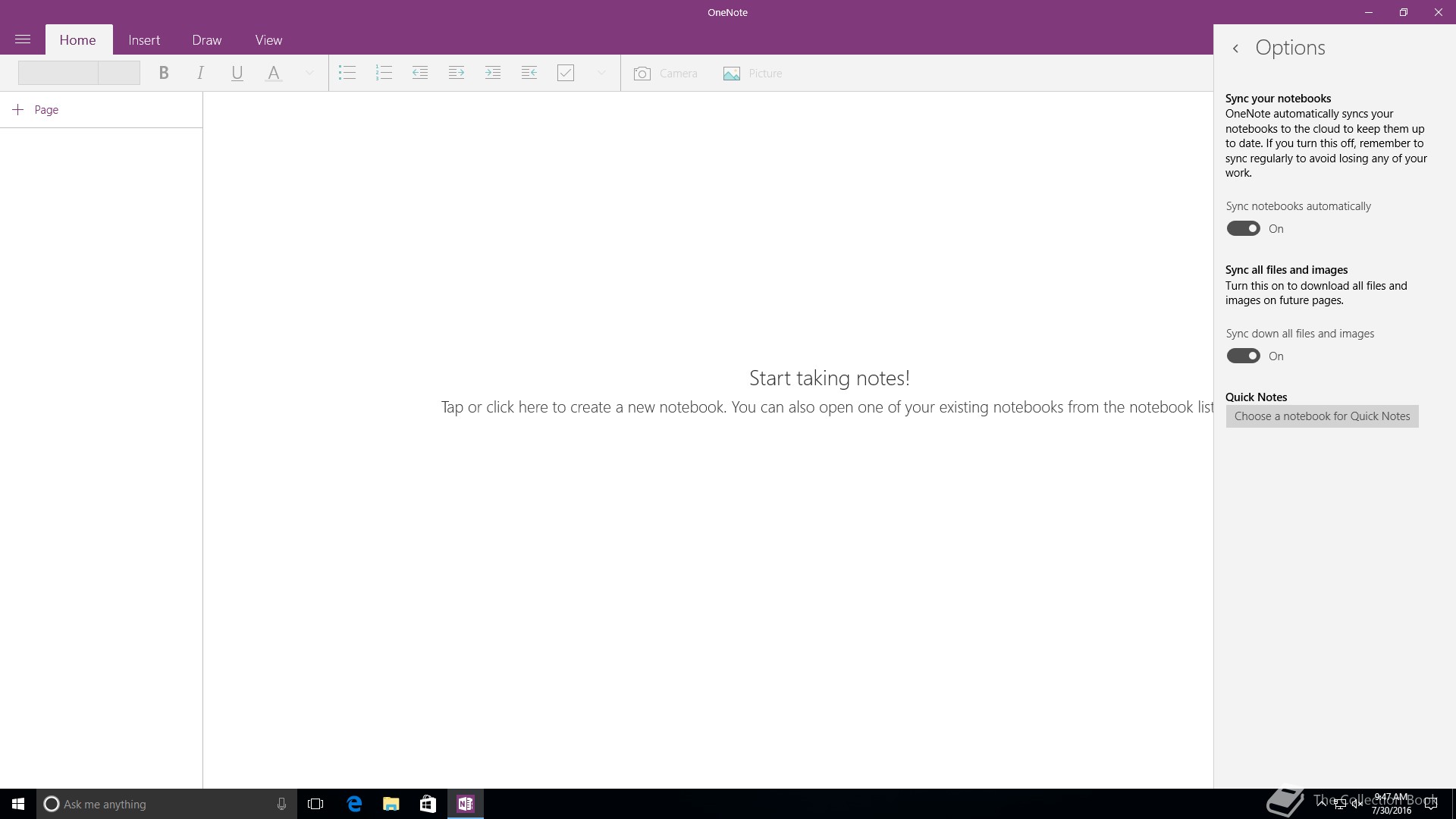
Task: Toggle Underline formatting
Action: 237,73
